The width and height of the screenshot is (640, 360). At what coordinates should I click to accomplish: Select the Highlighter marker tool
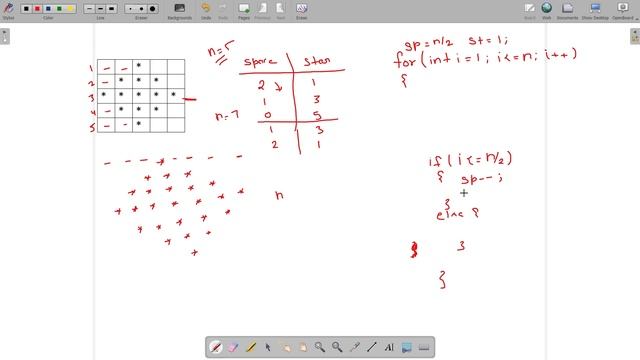click(x=251, y=347)
